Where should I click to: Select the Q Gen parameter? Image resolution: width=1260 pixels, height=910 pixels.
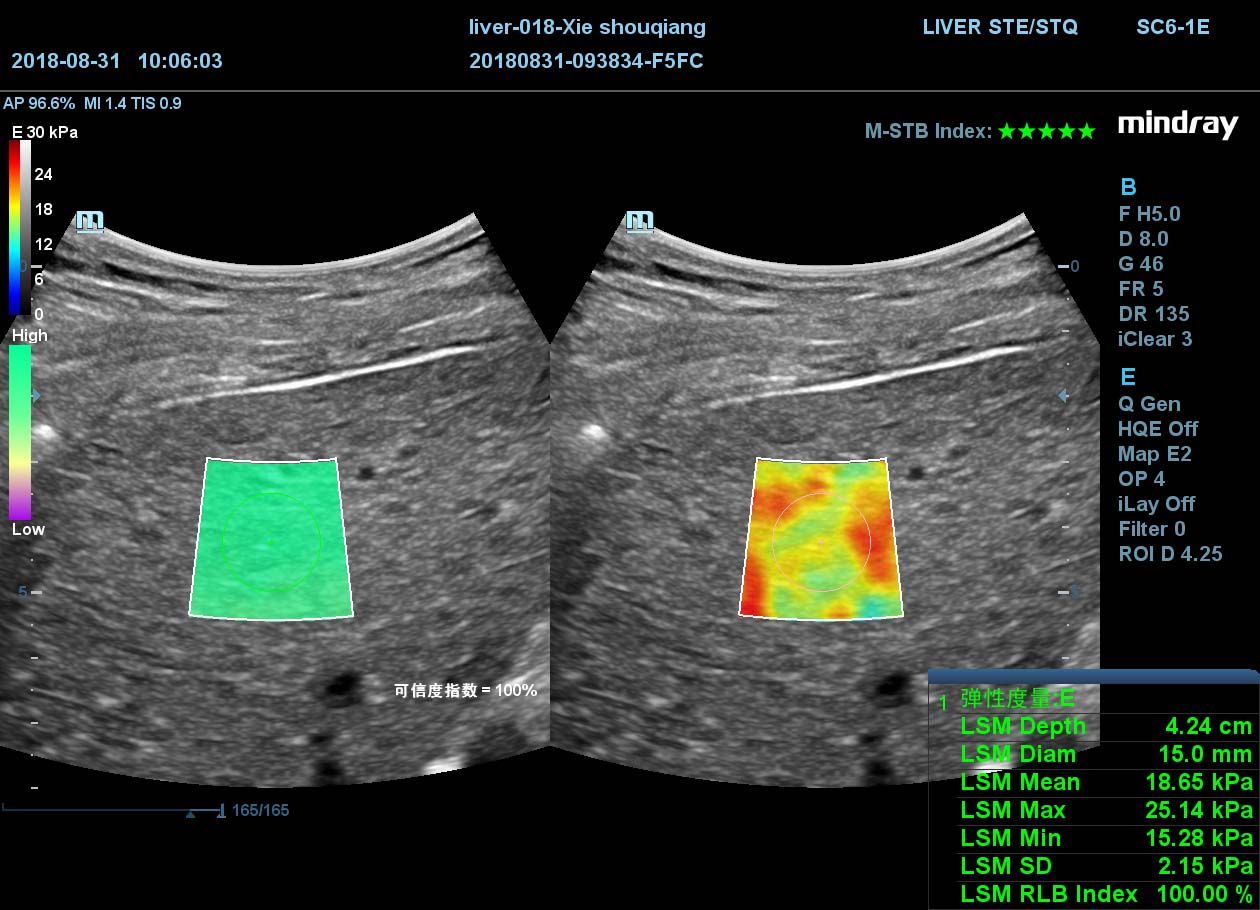pos(1149,404)
